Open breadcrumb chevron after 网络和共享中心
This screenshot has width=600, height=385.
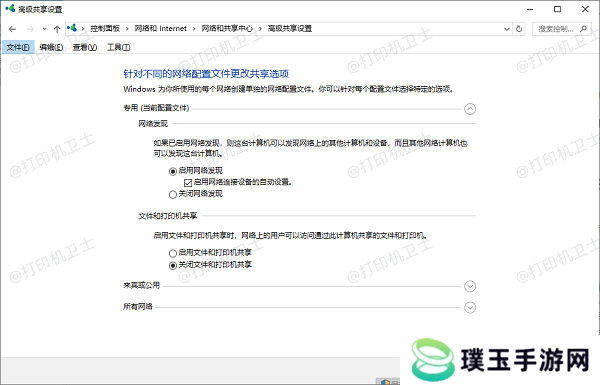point(260,29)
